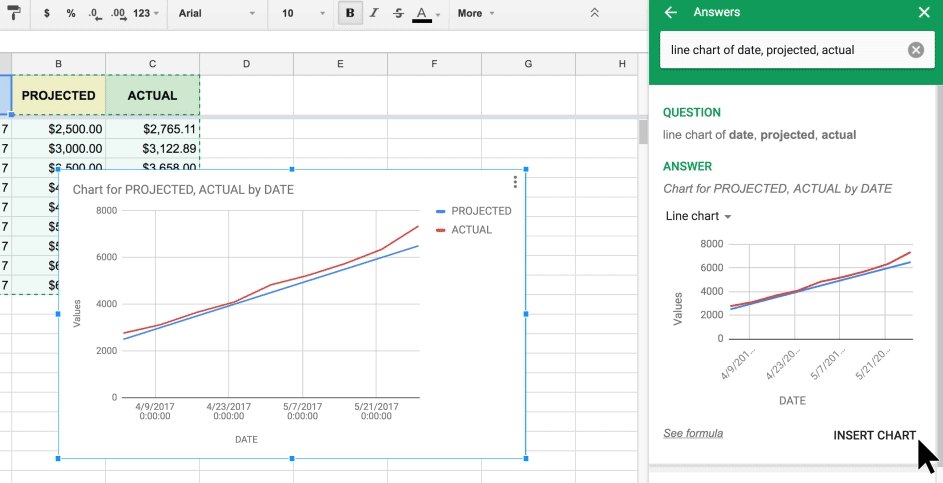Open the text color picker
The image size is (943, 483).
pos(422,13)
